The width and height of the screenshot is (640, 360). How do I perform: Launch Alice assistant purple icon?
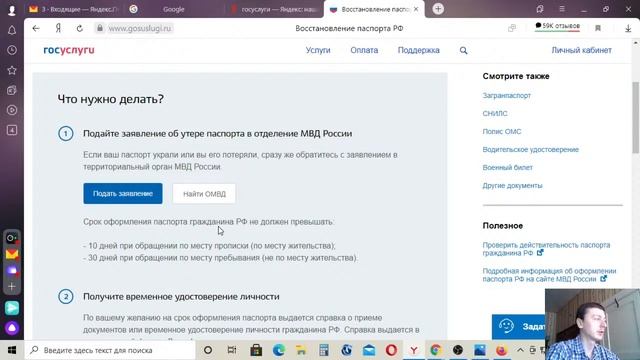12,328
